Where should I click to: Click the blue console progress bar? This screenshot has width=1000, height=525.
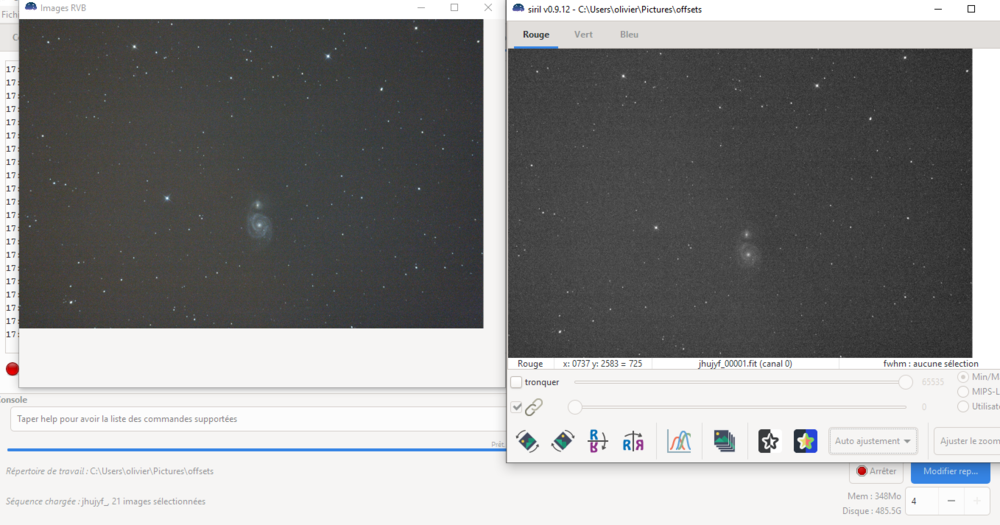pyautogui.click(x=256, y=450)
